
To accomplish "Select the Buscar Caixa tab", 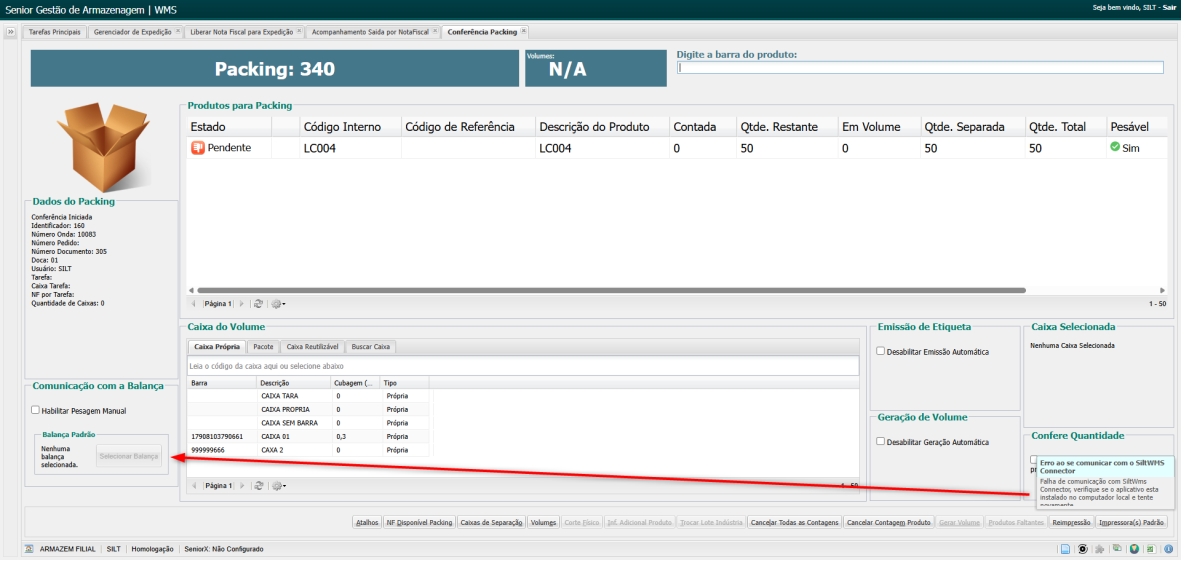I will tap(371, 347).
